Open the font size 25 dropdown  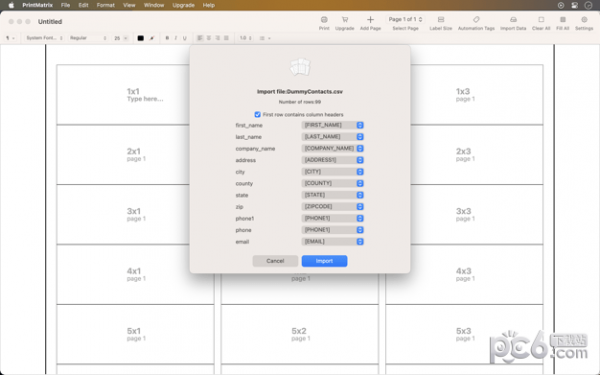coord(120,38)
